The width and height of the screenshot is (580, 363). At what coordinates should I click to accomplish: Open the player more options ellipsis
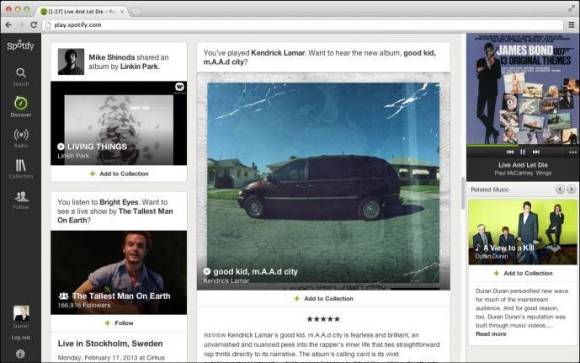point(573,152)
